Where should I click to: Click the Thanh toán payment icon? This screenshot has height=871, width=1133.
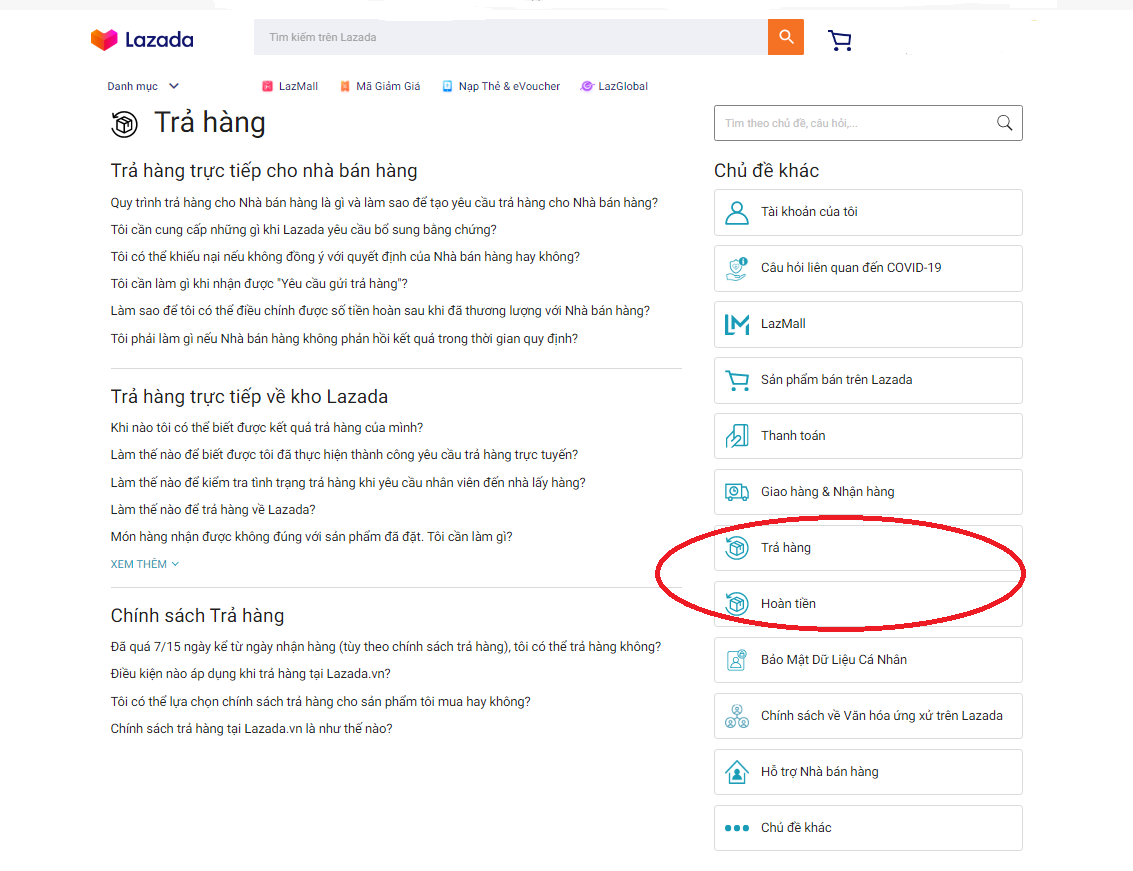pyautogui.click(x=738, y=436)
